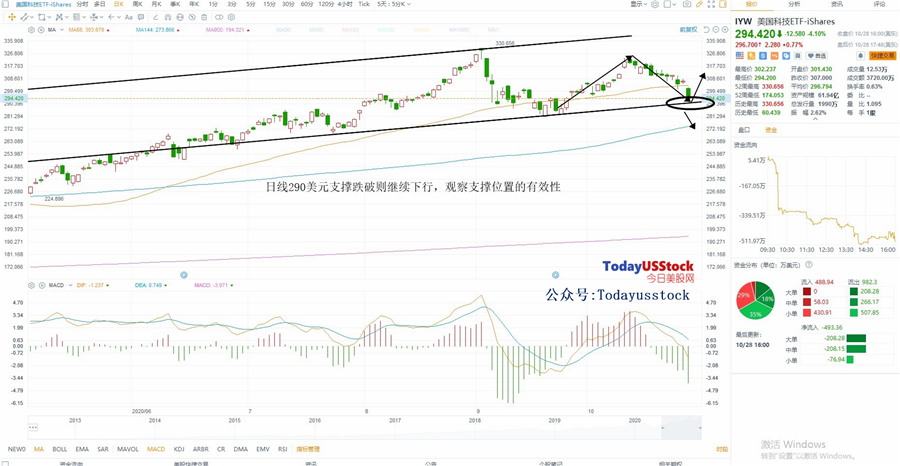Image resolution: width=900 pixels, height=466 pixels.
Task: Toggle the ARBR indicator
Action: (x=201, y=449)
